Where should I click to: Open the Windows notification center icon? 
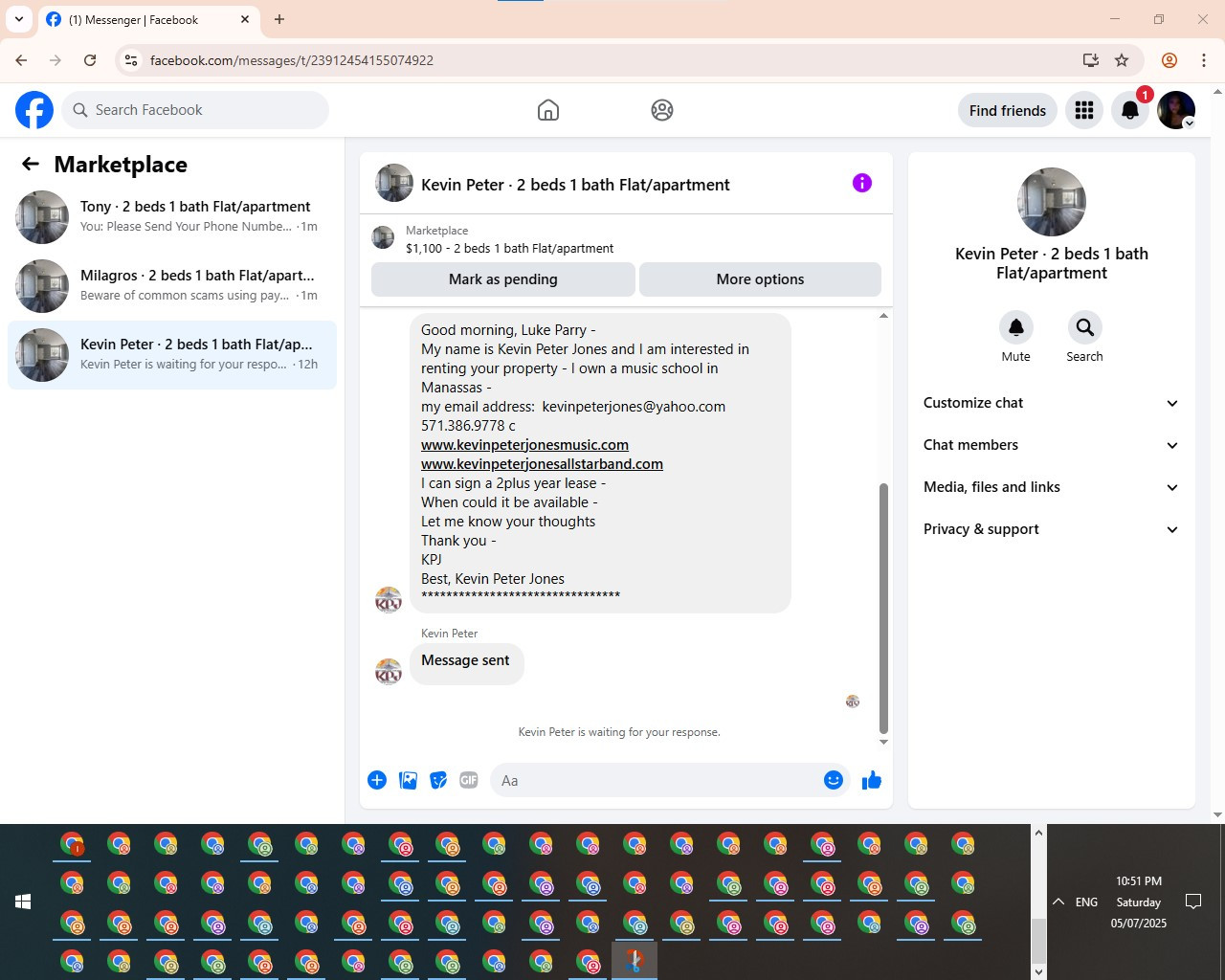(1193, 902)
